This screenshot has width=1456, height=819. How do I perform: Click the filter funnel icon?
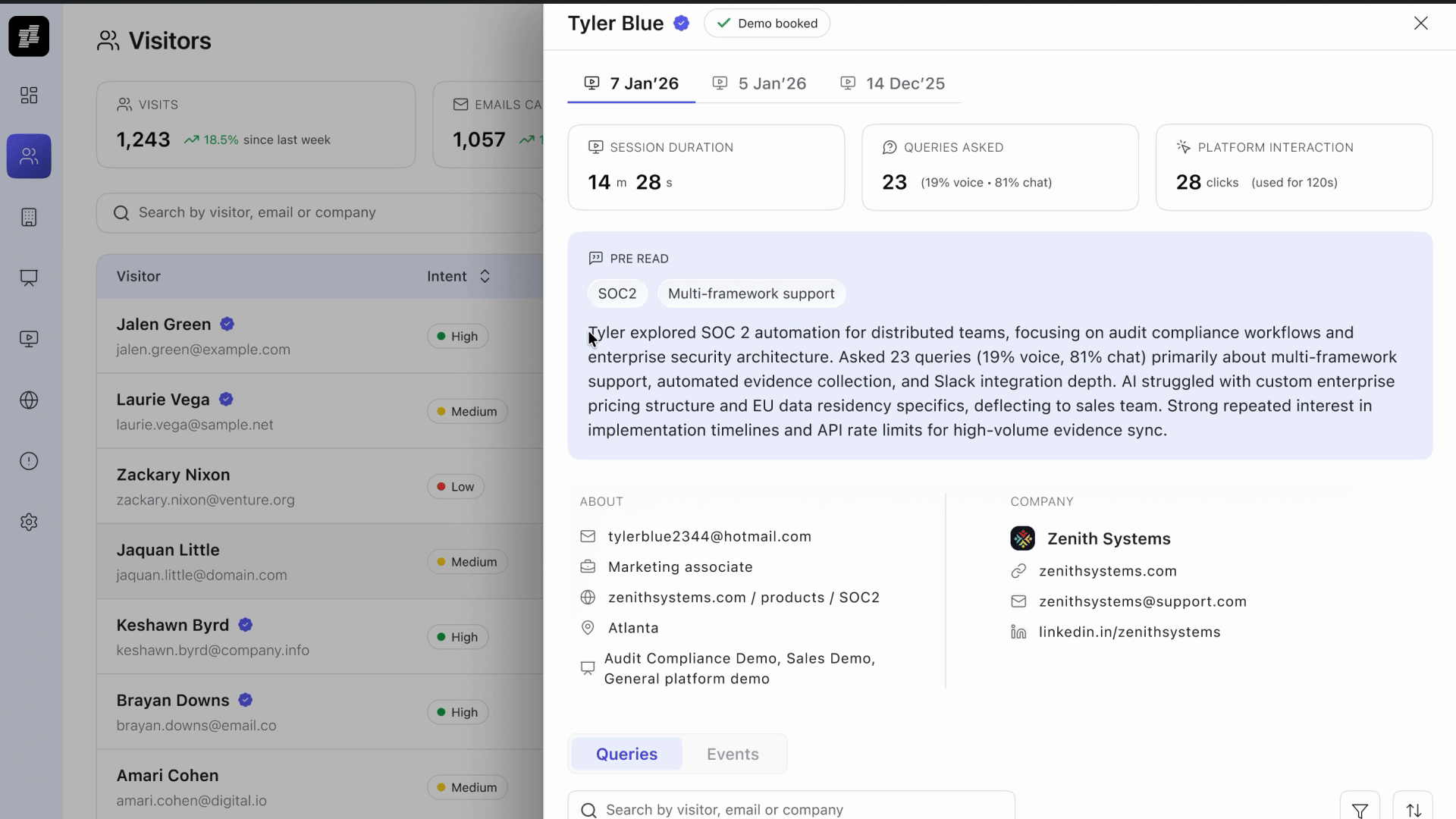pyautogui.click(x=1360, y=810)
